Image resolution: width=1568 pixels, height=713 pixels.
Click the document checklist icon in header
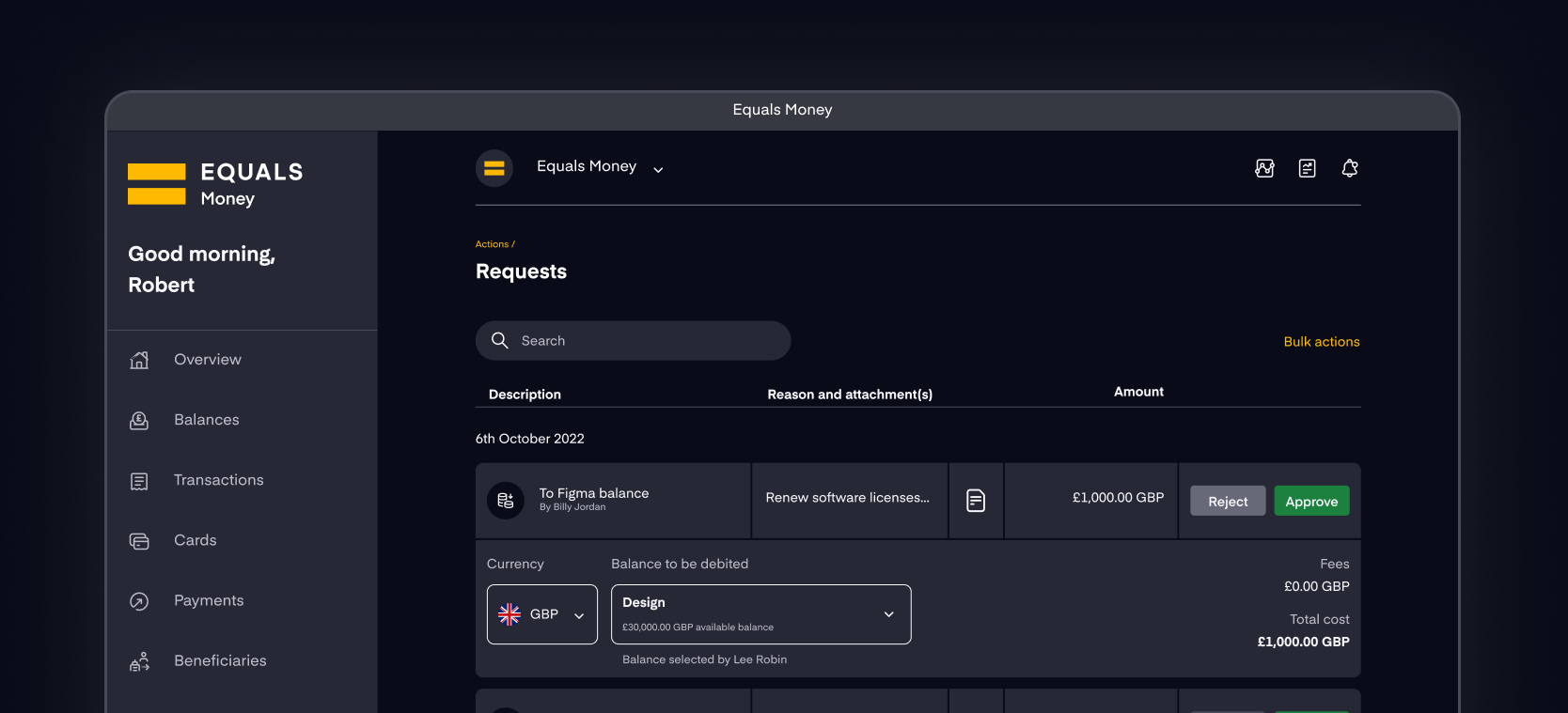[1308, 168]
